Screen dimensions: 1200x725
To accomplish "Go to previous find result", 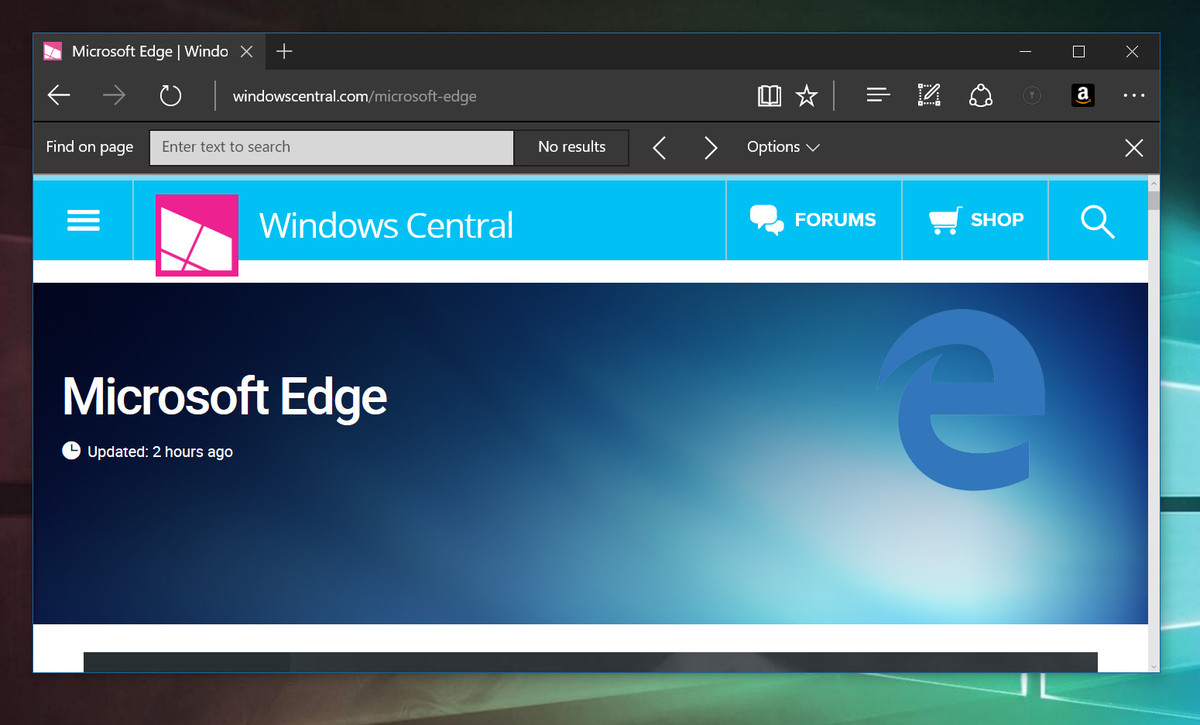I will (659, 148).
